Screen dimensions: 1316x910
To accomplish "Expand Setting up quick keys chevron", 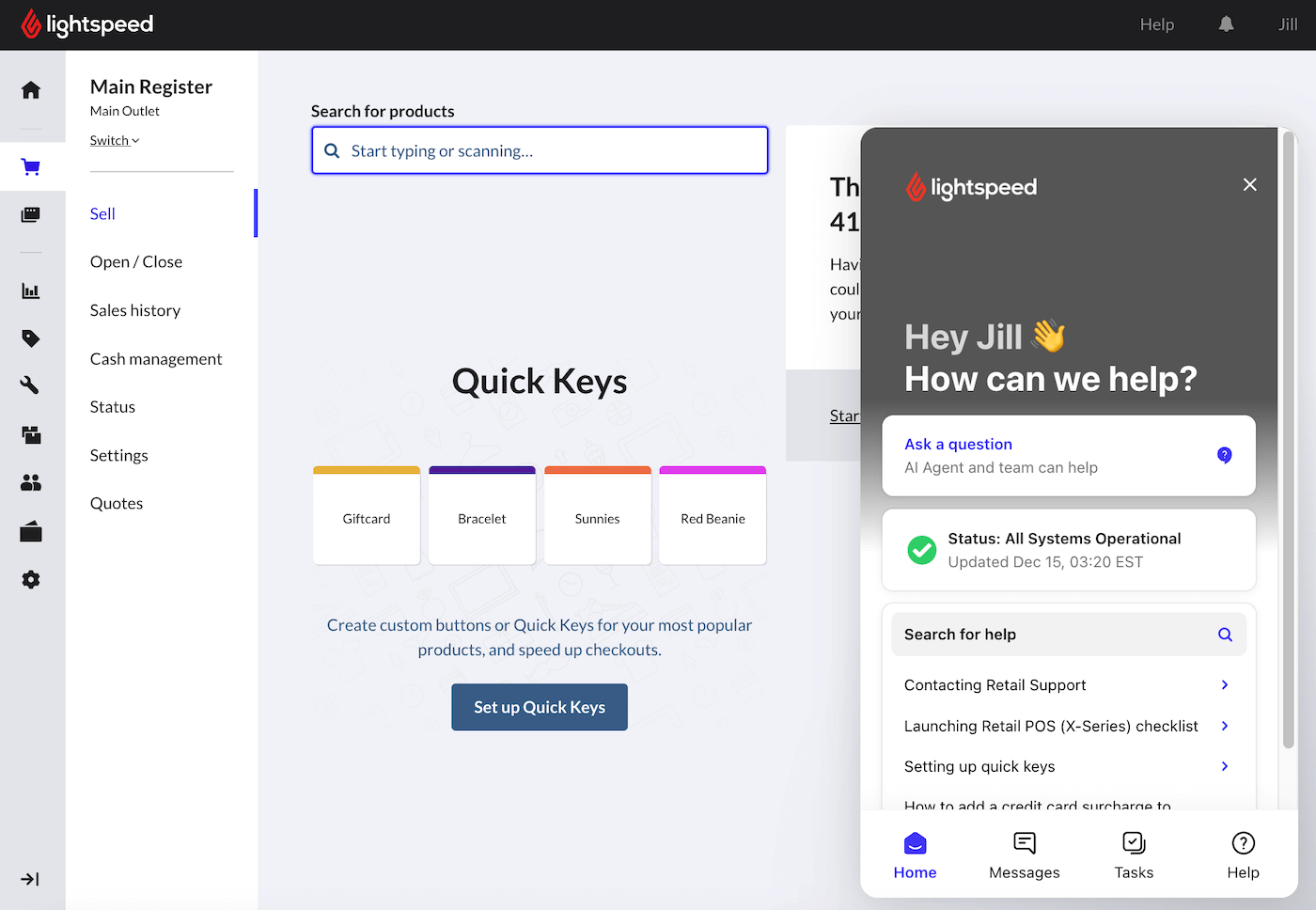I will (x=1225, y=766).
